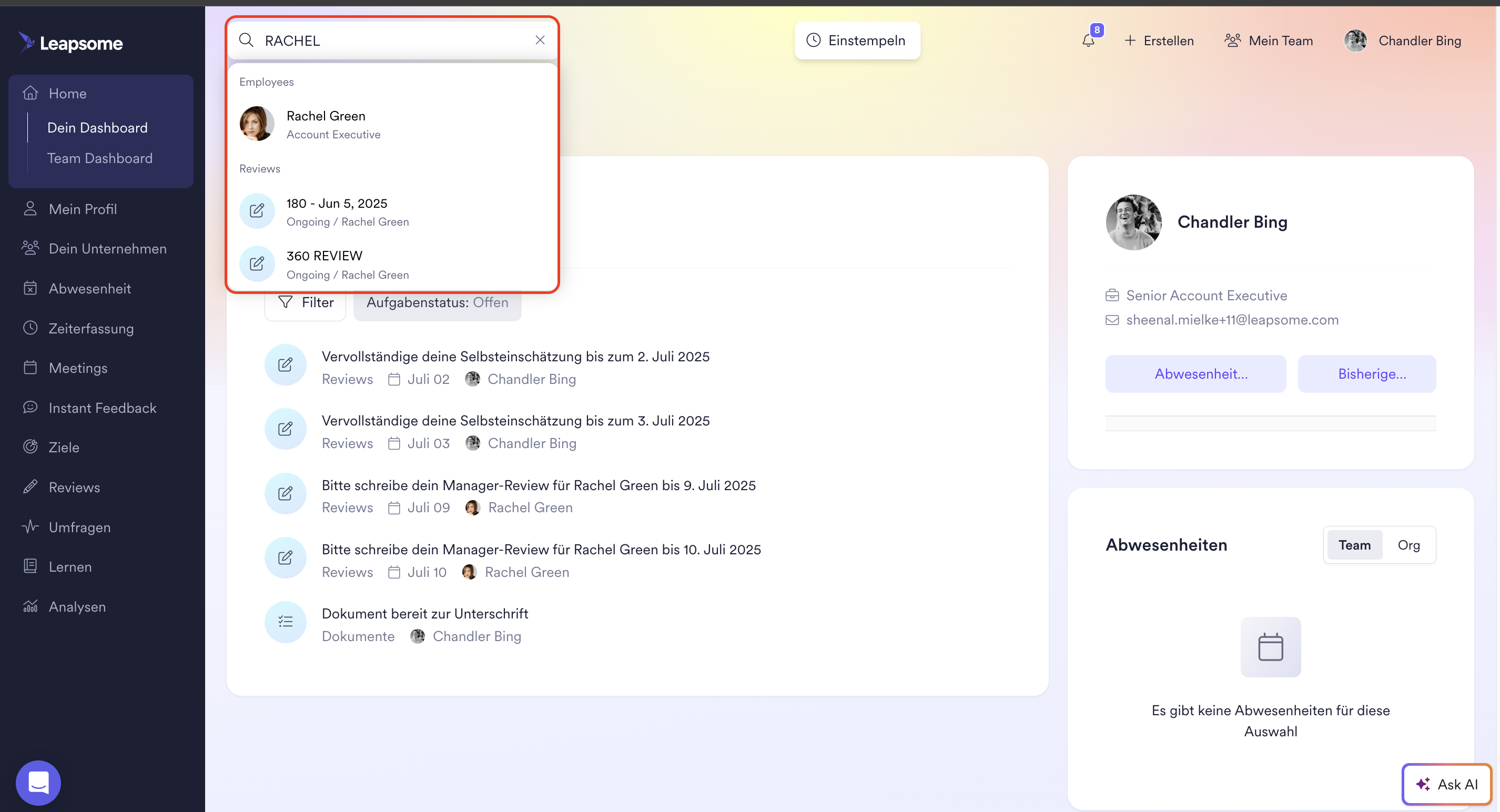1500x812 pixels.
Task: Select Dein Dashboard
Action: click(97, 127)
